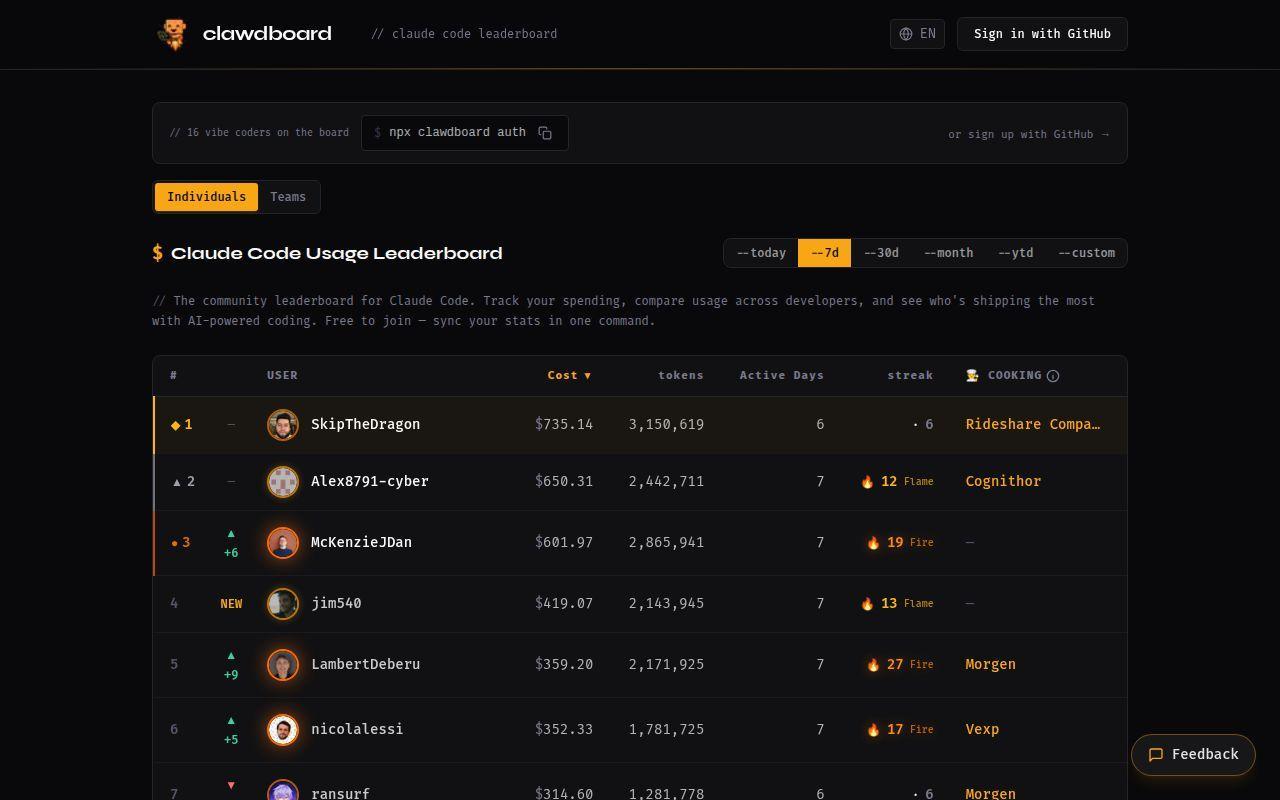
Task: Open the globe EN language selector
Action: (x=917, y=34)
